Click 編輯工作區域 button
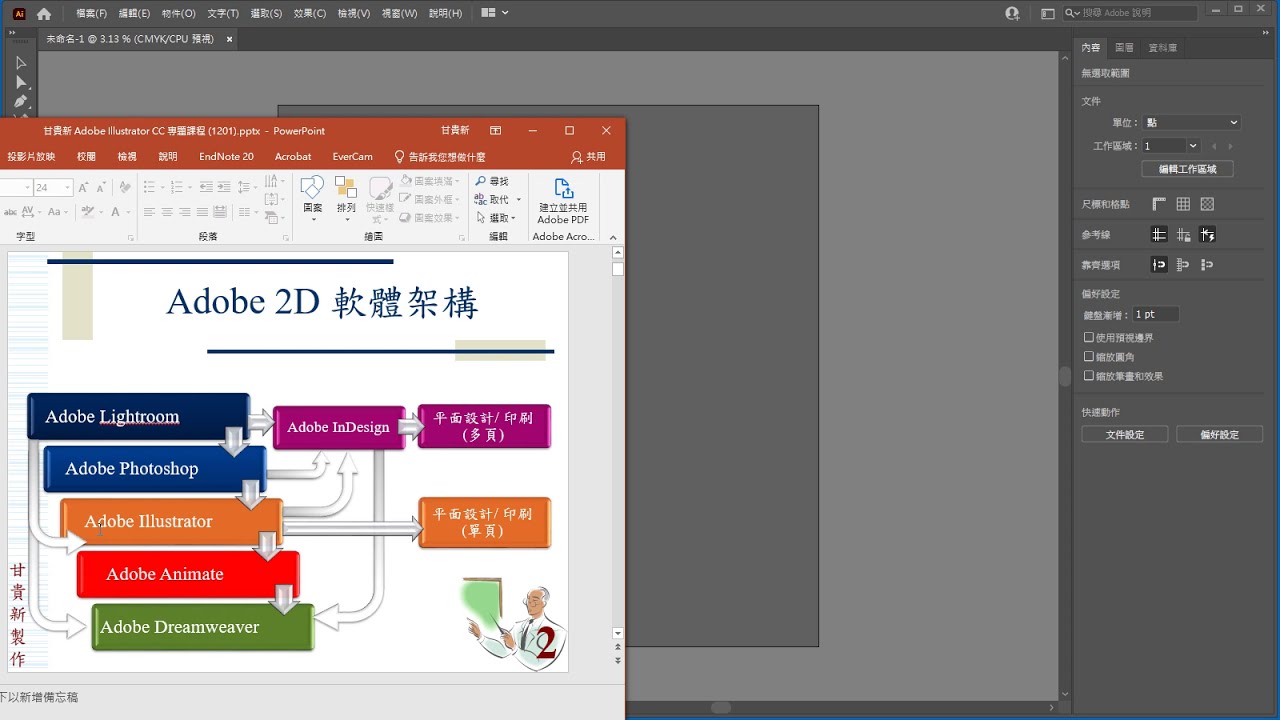Screen dimensions: 1280x720 point(1187,169)
